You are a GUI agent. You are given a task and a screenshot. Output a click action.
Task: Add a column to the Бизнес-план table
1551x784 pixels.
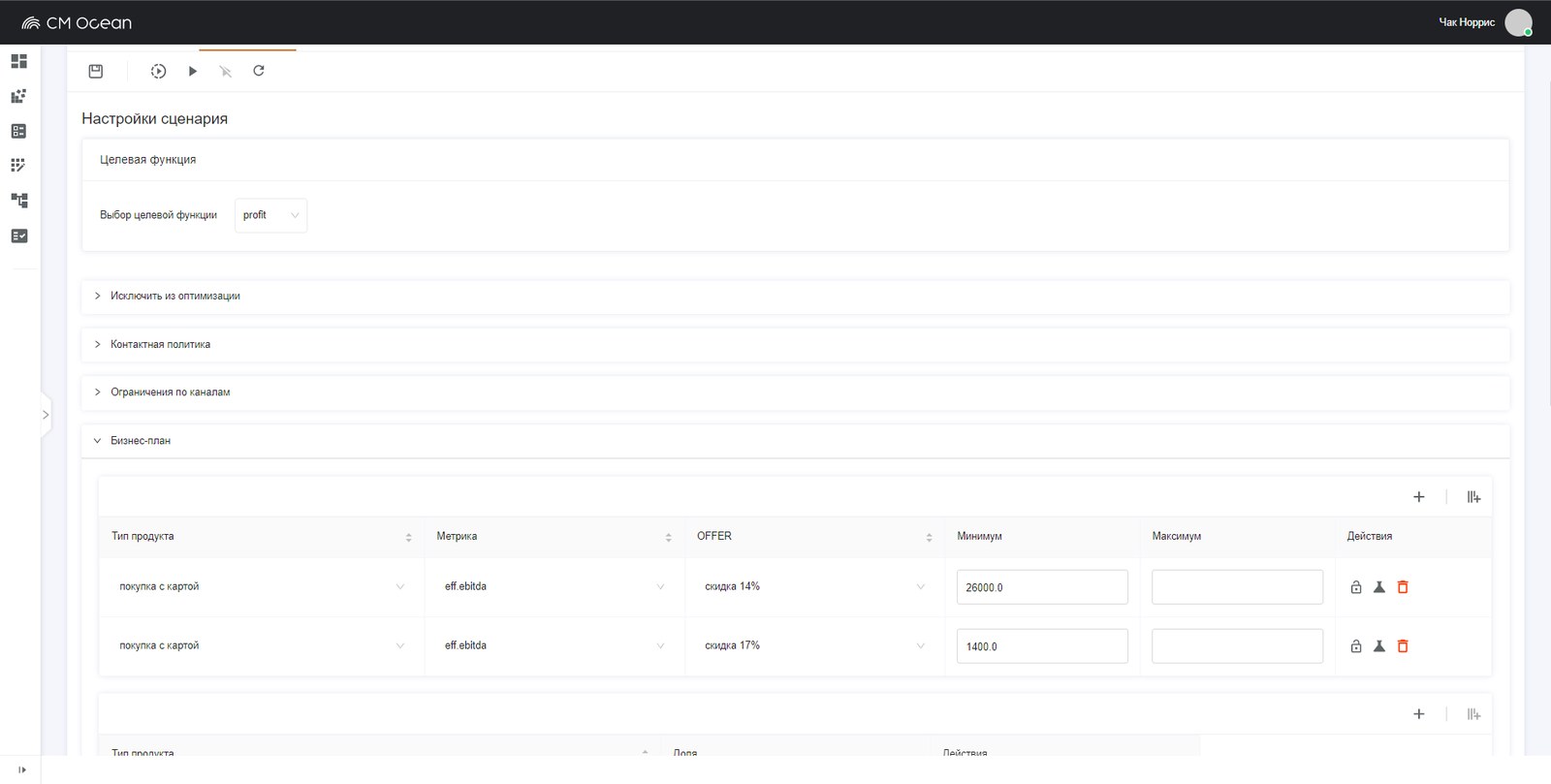coord(1473,496)
